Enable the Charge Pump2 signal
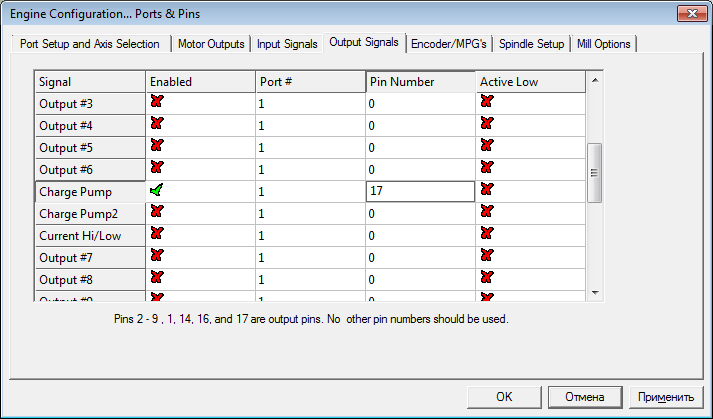The height and width of the screenshot is (419, 713). pyautogui.click(x=157, y=212)
